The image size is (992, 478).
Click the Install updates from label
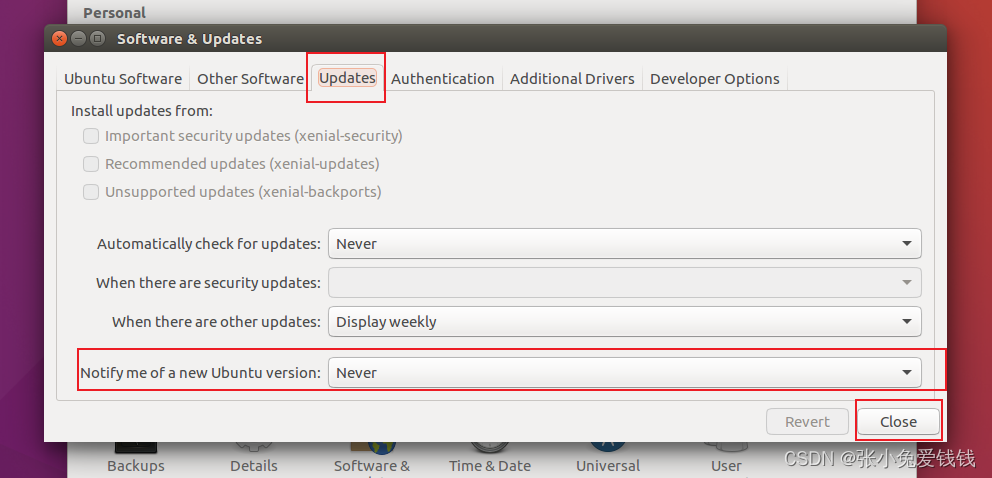tap(142, 111)
